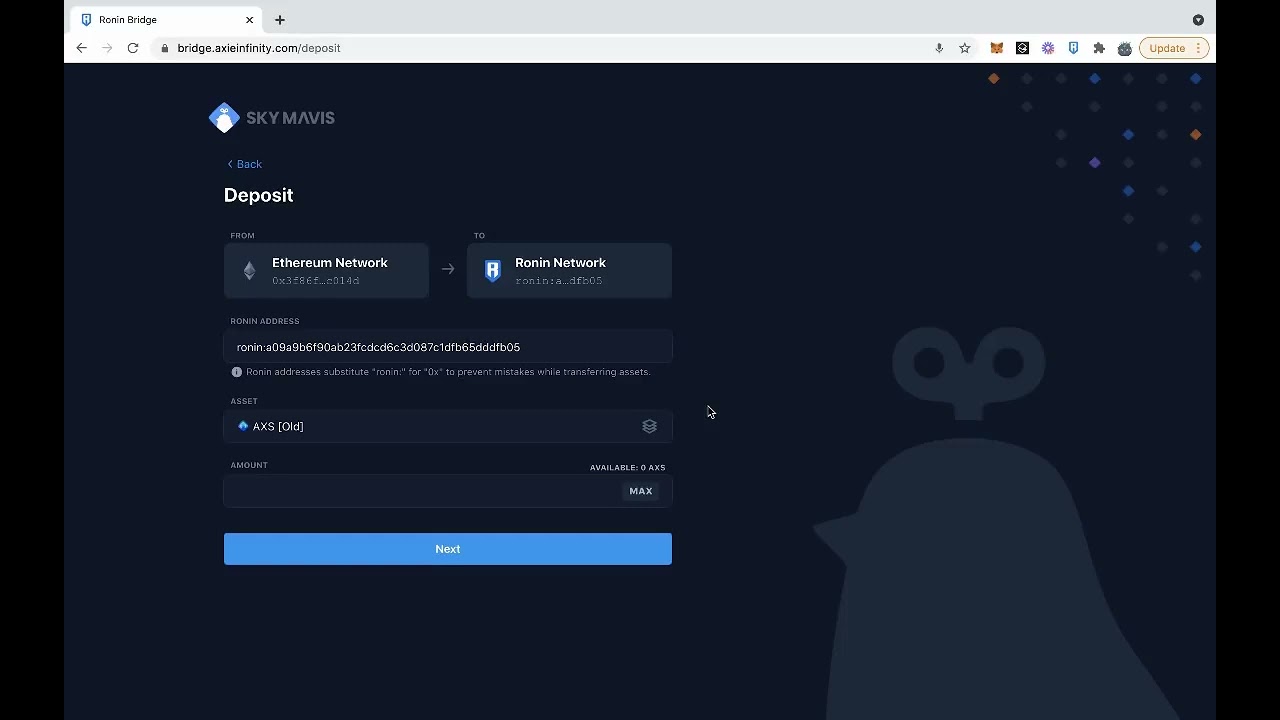Viewport: 1280px width, 720px height.
Task: Click the browser back arrow
Action: 82,48
